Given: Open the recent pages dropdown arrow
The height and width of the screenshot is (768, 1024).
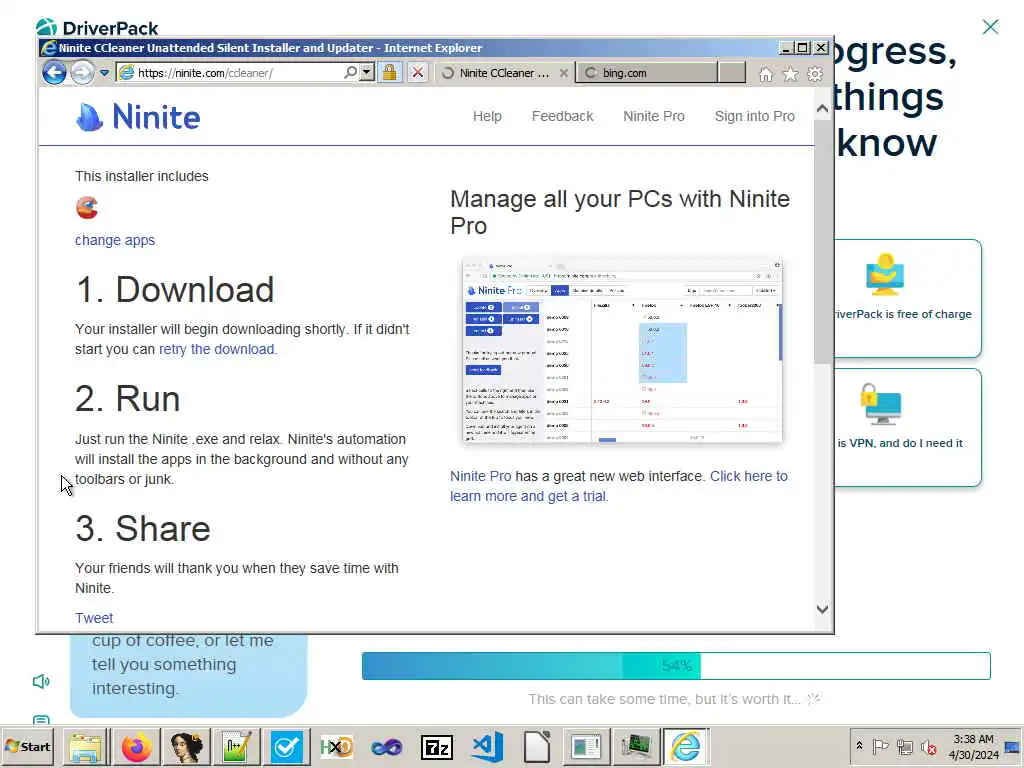Looking at the screenshot, I should [104, 72].
